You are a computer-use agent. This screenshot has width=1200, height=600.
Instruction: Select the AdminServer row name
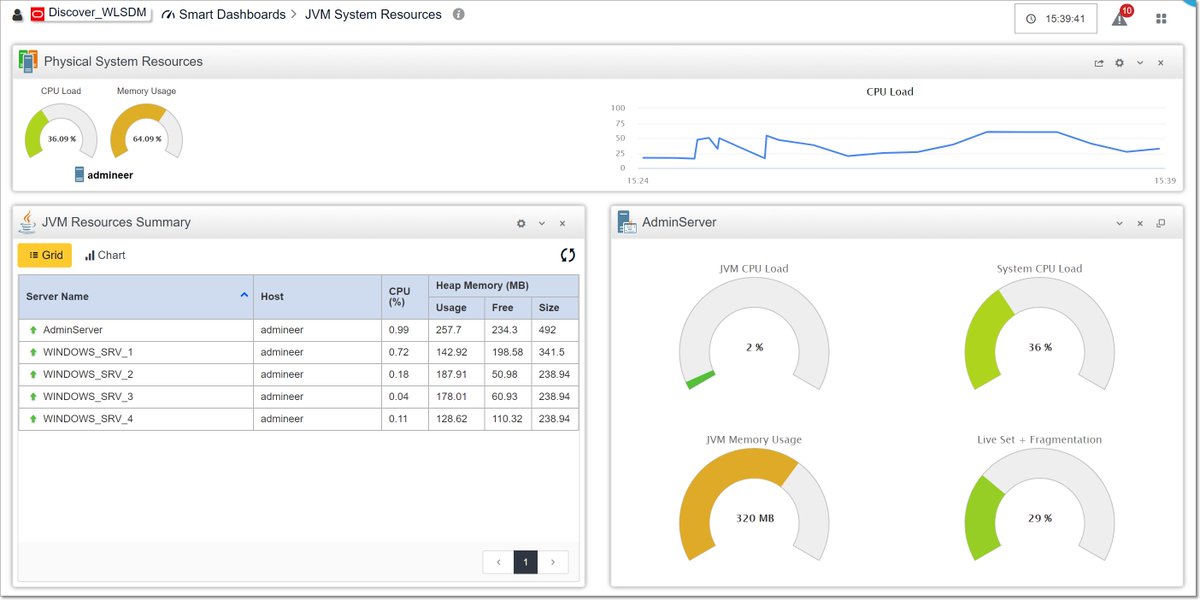tap(73, 330)
